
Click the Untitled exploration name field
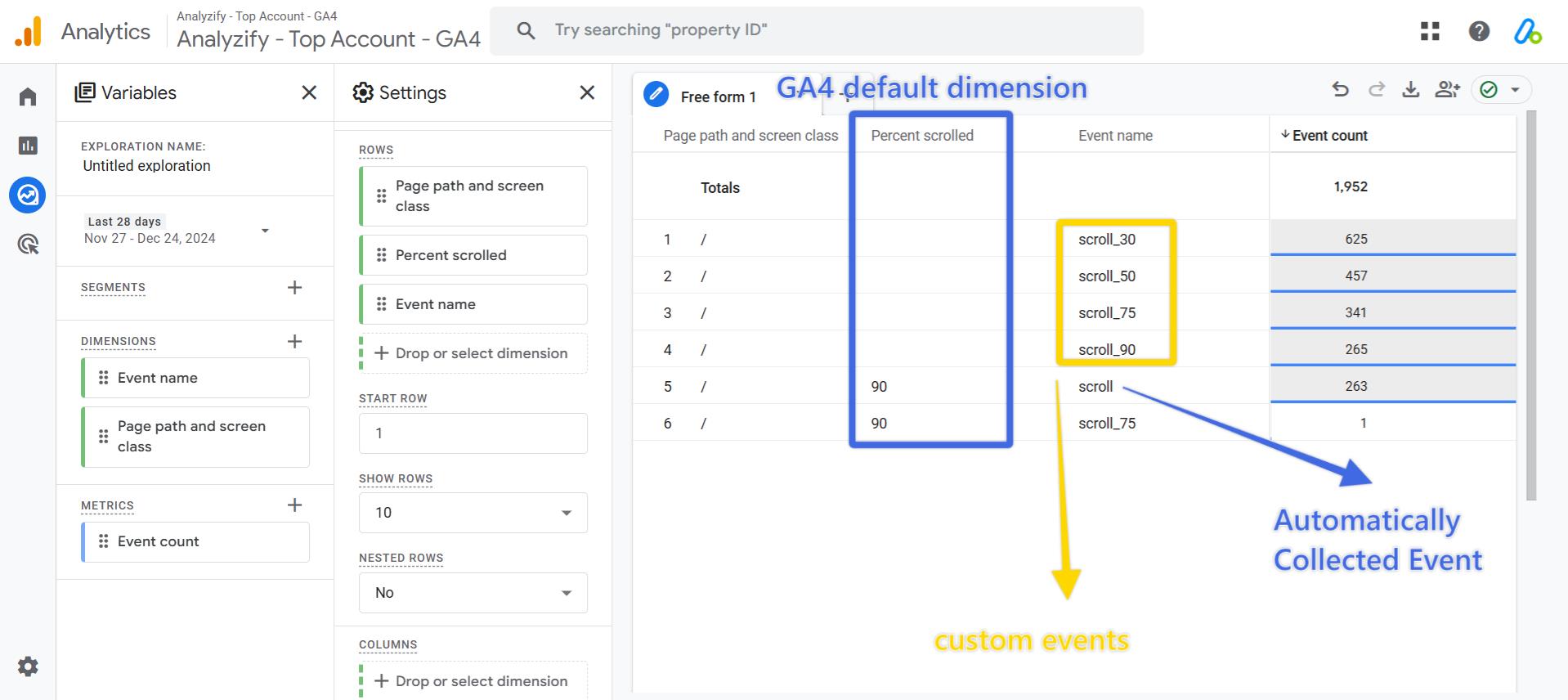pos(146,166)
